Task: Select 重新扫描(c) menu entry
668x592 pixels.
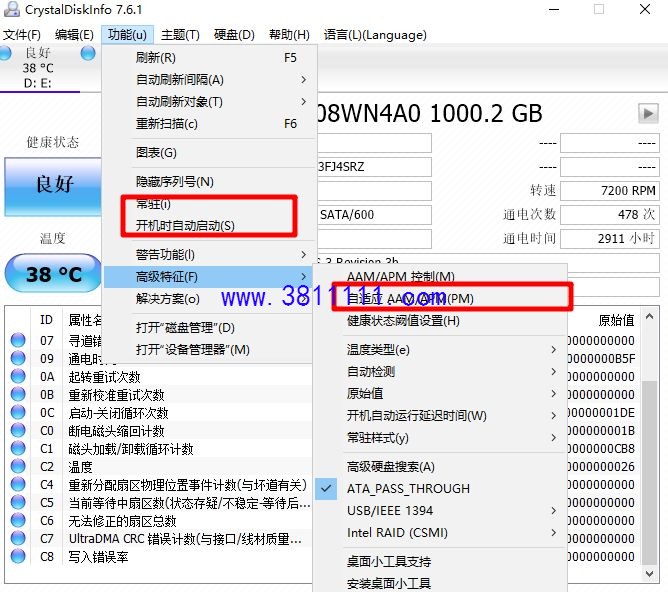Action: (210, 124)
